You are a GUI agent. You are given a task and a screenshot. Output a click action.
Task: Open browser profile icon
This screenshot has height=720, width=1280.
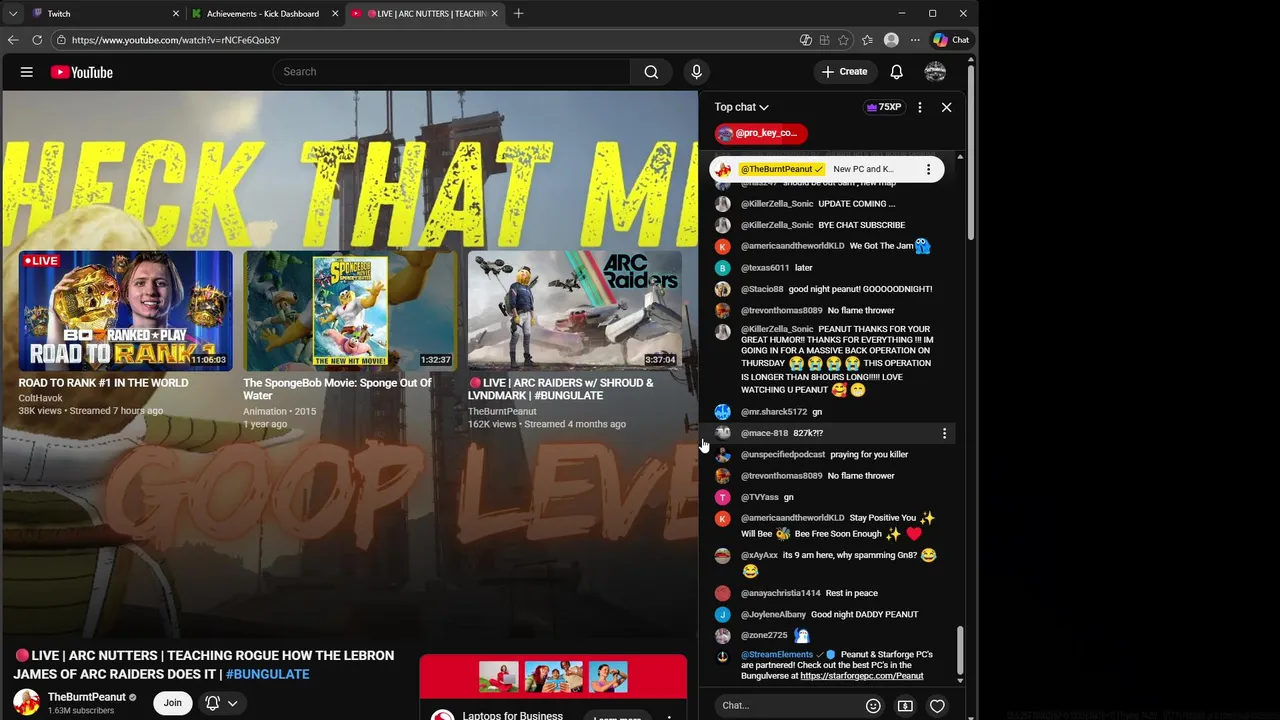(891, 40)
